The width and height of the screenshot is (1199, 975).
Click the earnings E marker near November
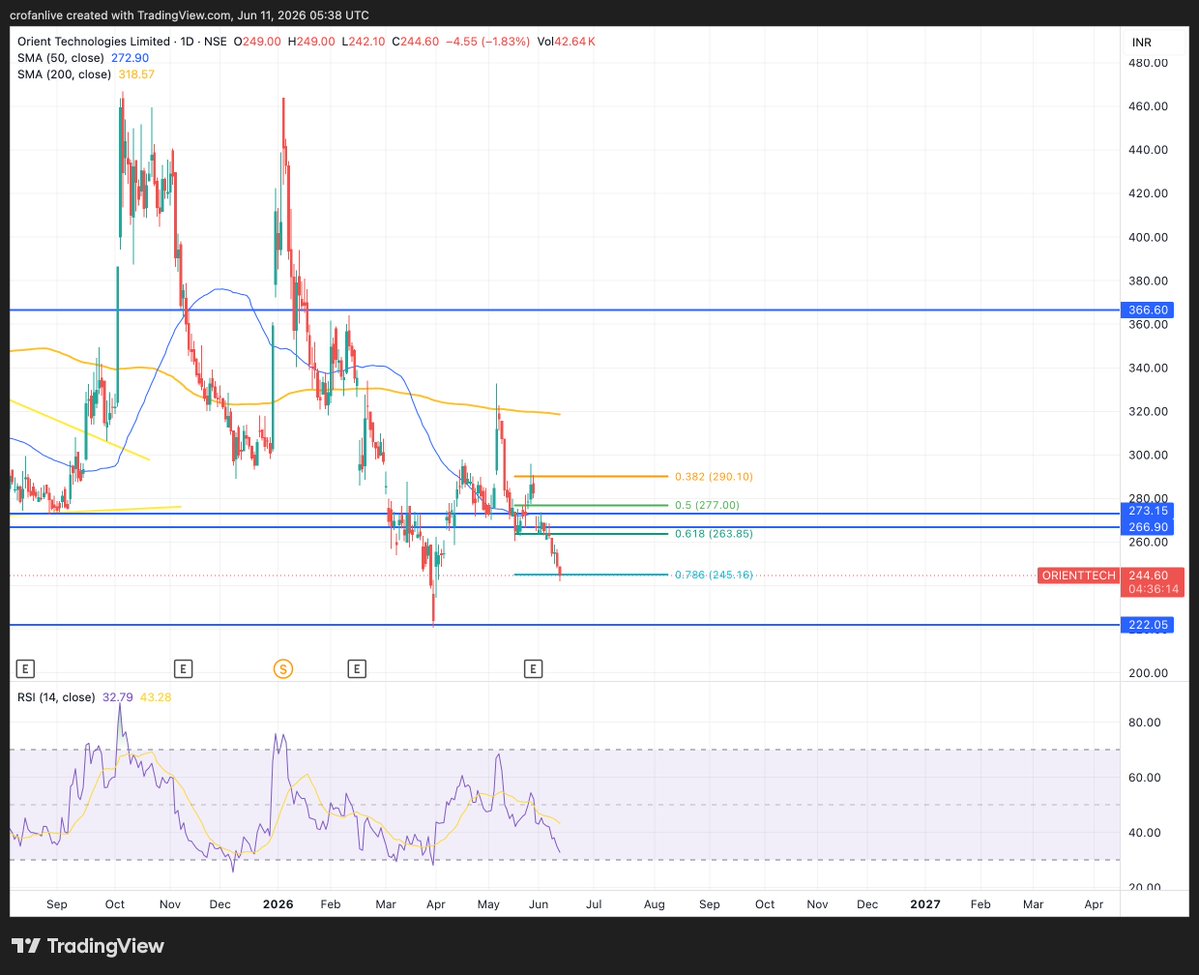(183, 669)
